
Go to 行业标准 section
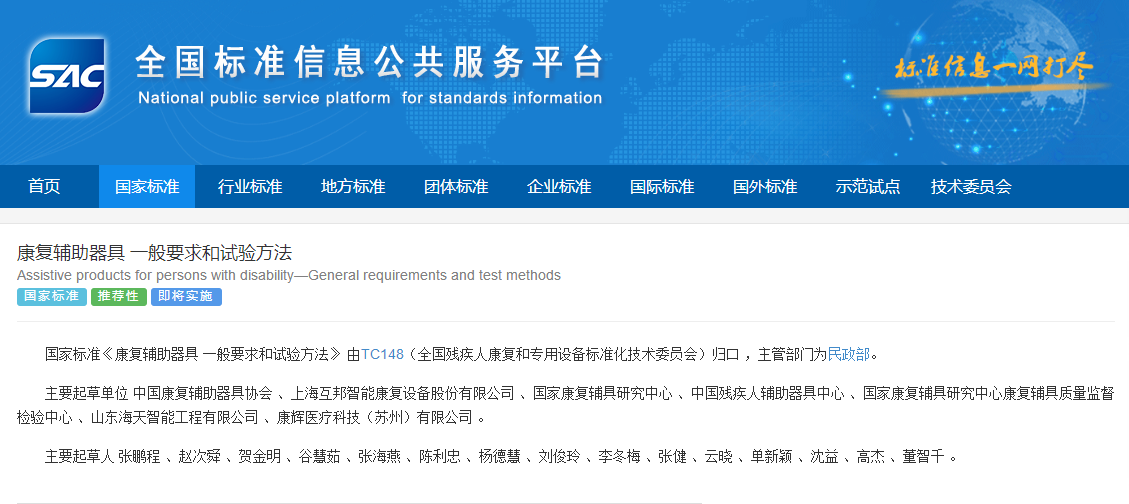[x=250, y=187]
